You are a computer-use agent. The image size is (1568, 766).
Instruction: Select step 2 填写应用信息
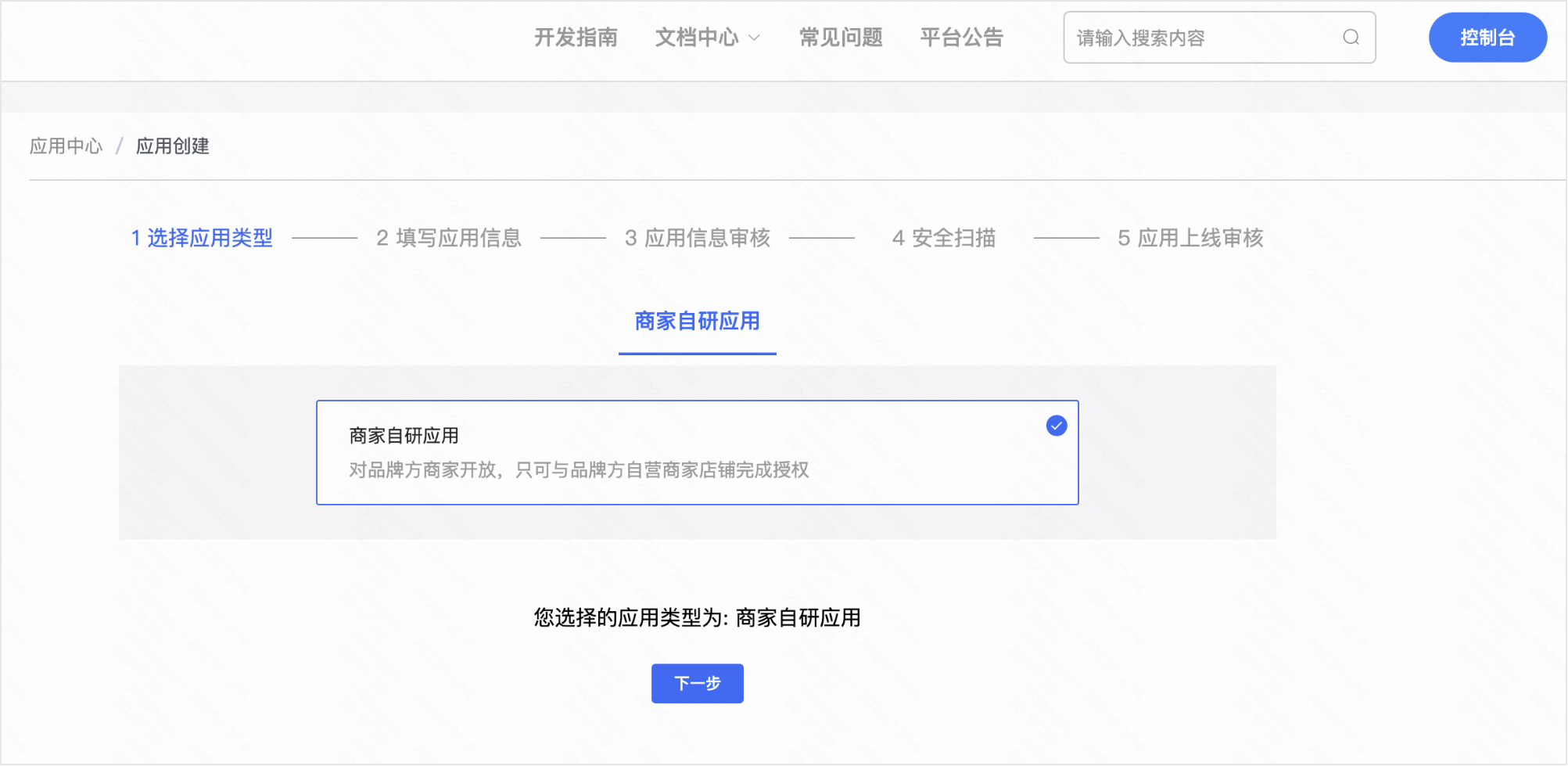[448, 238]
